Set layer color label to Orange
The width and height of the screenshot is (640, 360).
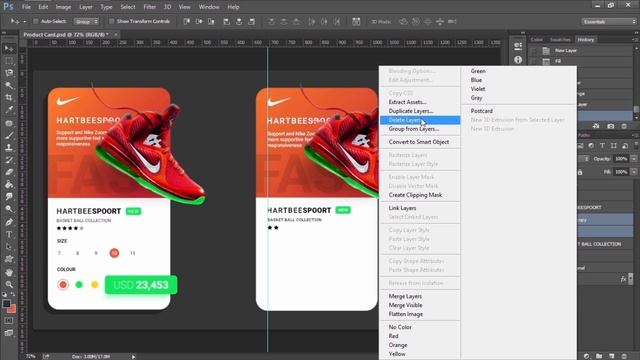coord(420,345)
